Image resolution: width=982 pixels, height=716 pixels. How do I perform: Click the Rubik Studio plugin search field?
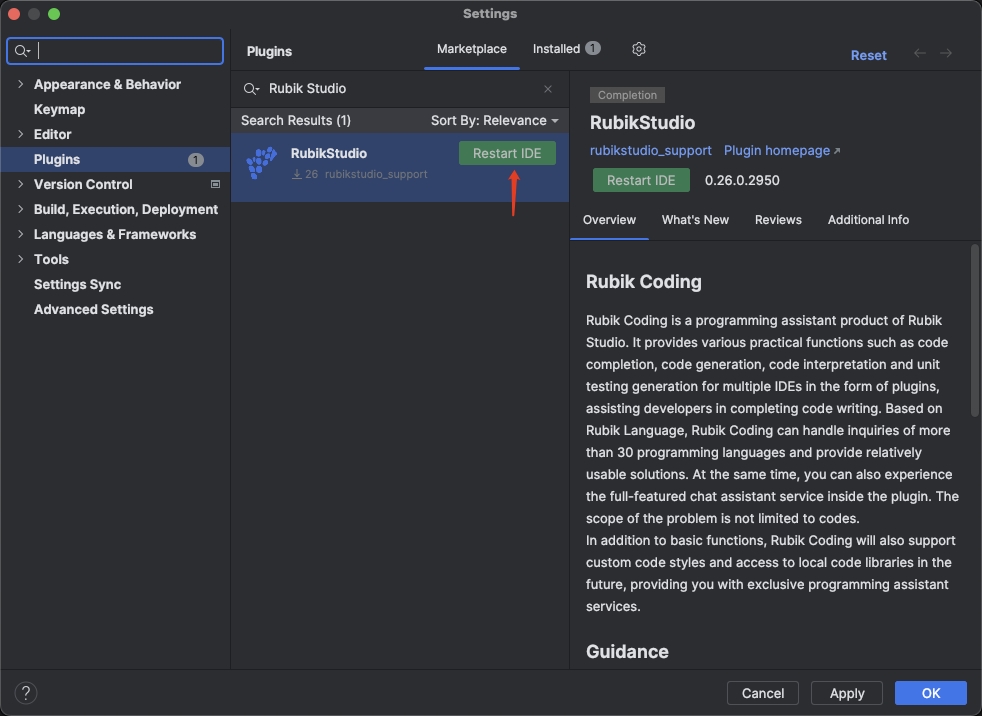(x=401, y=89)
